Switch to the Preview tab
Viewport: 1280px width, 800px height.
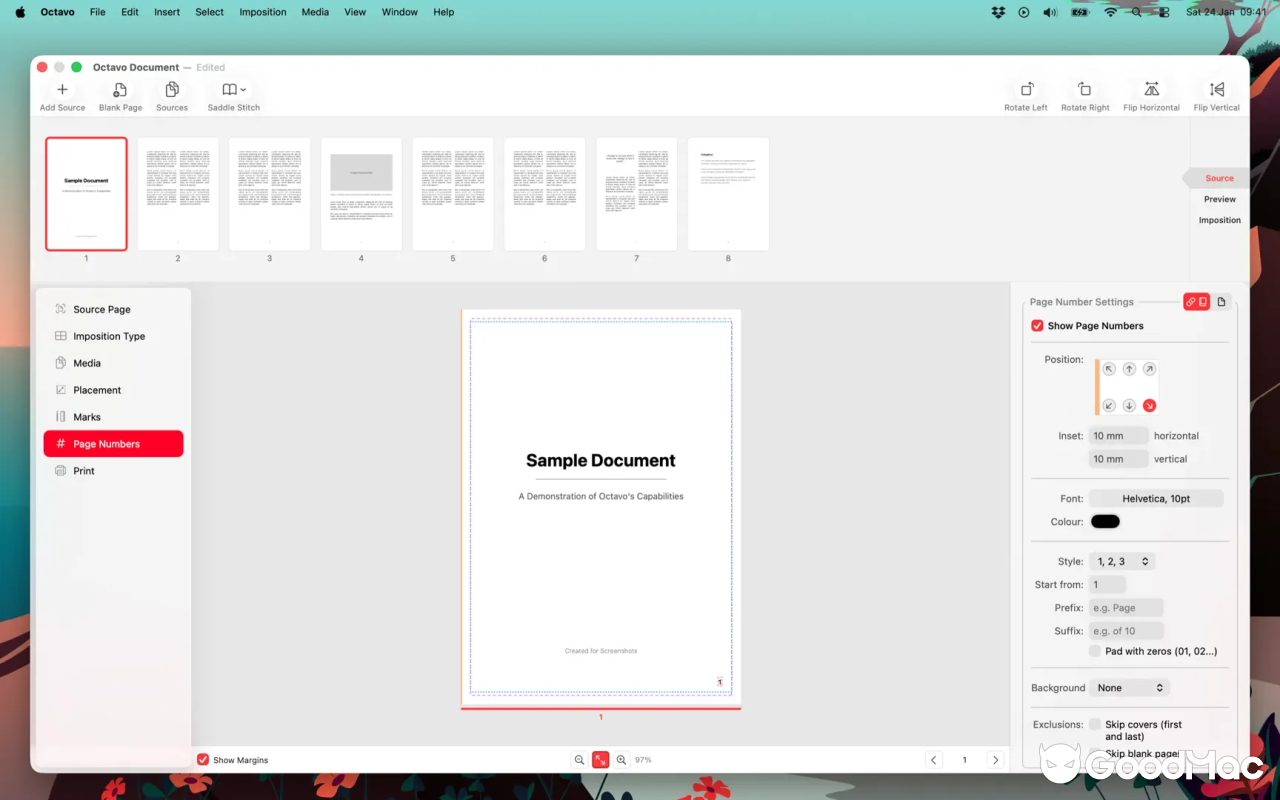click(1219, 199)
